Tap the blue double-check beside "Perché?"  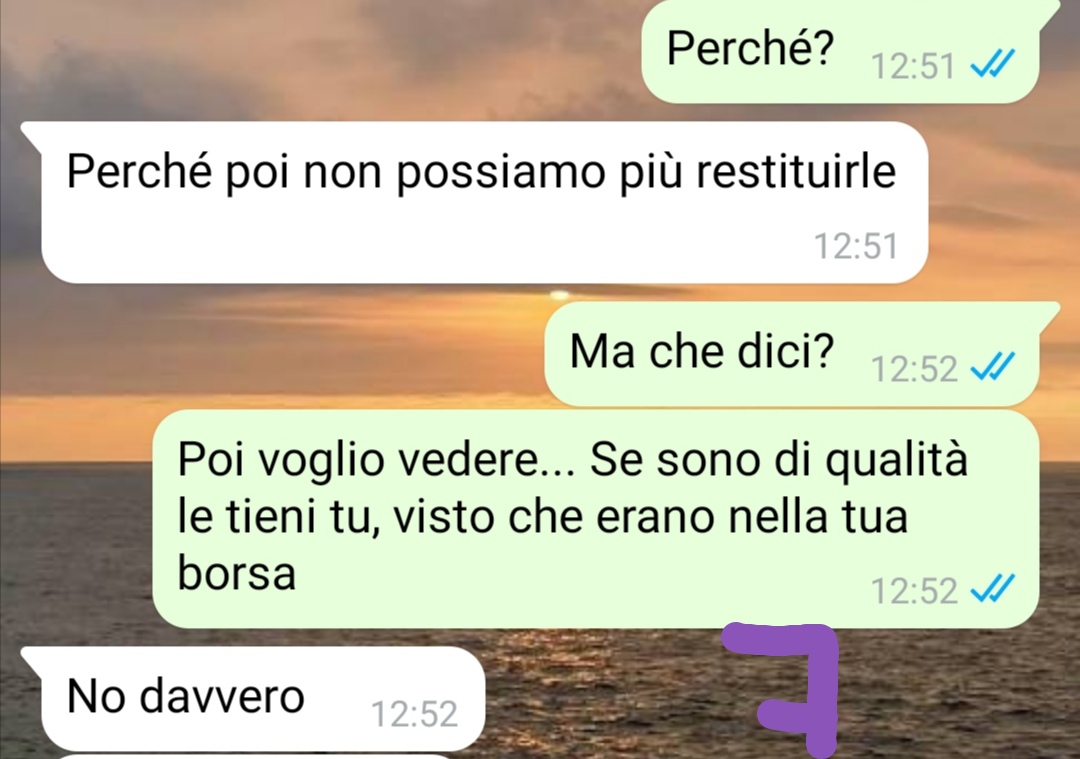pos(993,65)
